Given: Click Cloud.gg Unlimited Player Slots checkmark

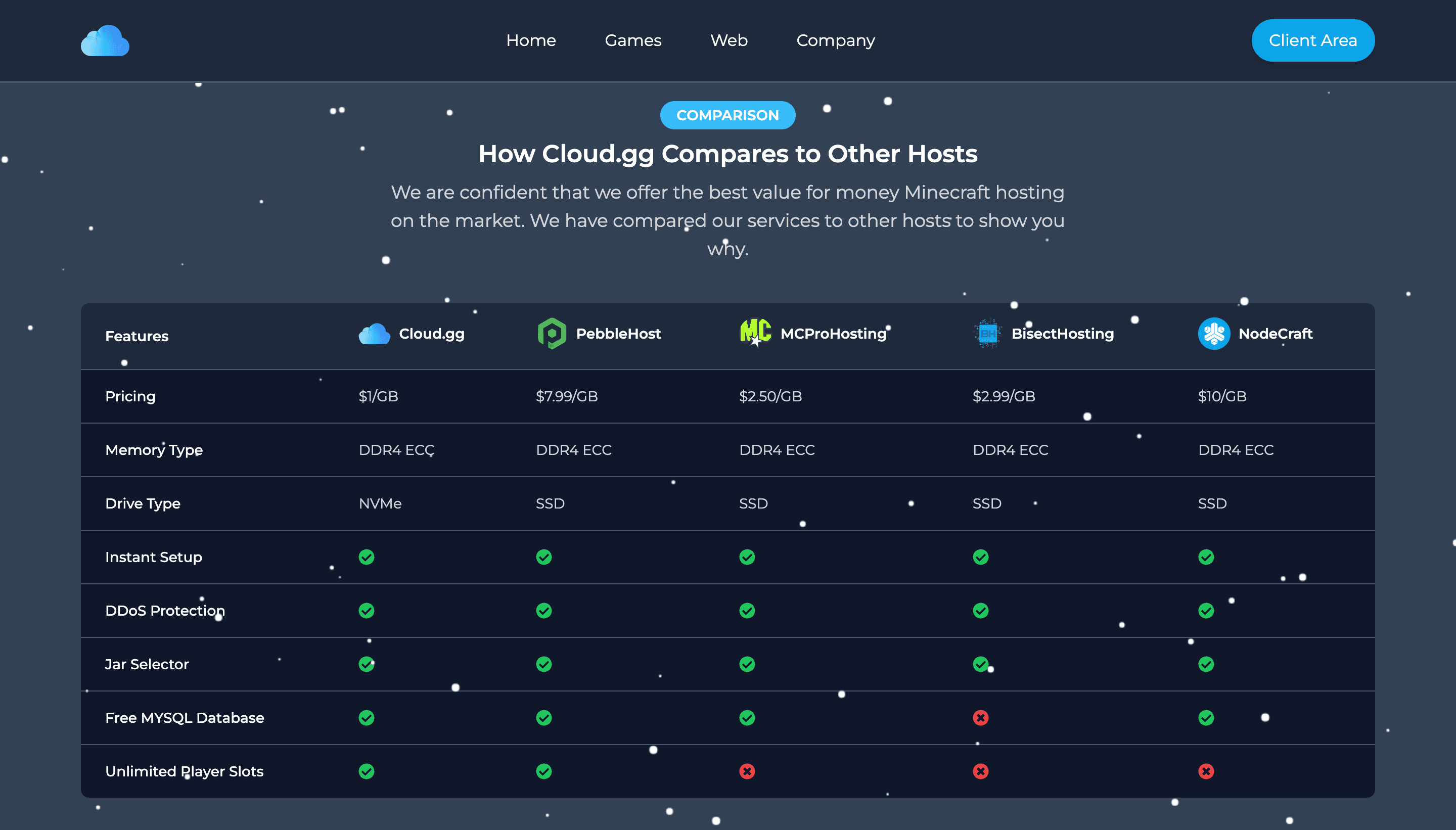Looking at the screenshot, I should pos(367,771).
